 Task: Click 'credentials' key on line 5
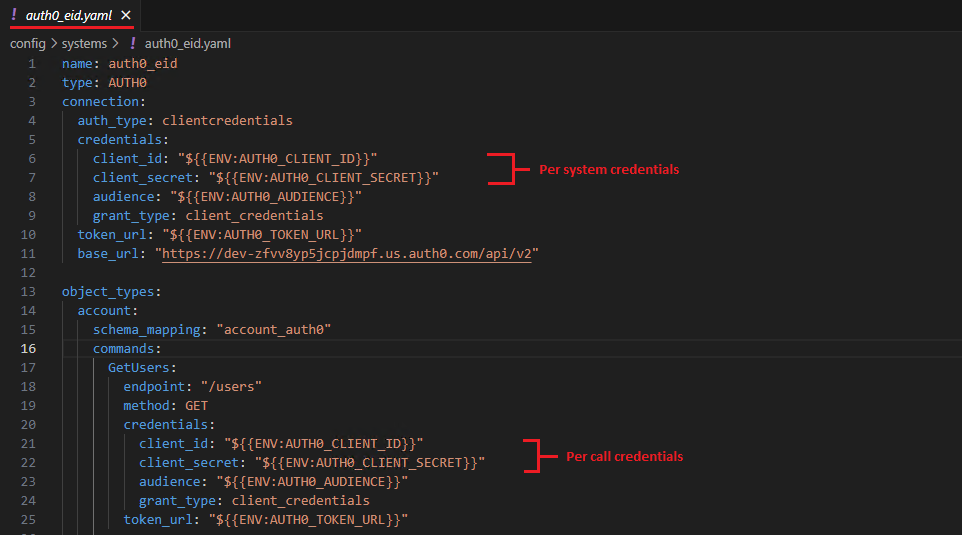[x=120, y=140]
